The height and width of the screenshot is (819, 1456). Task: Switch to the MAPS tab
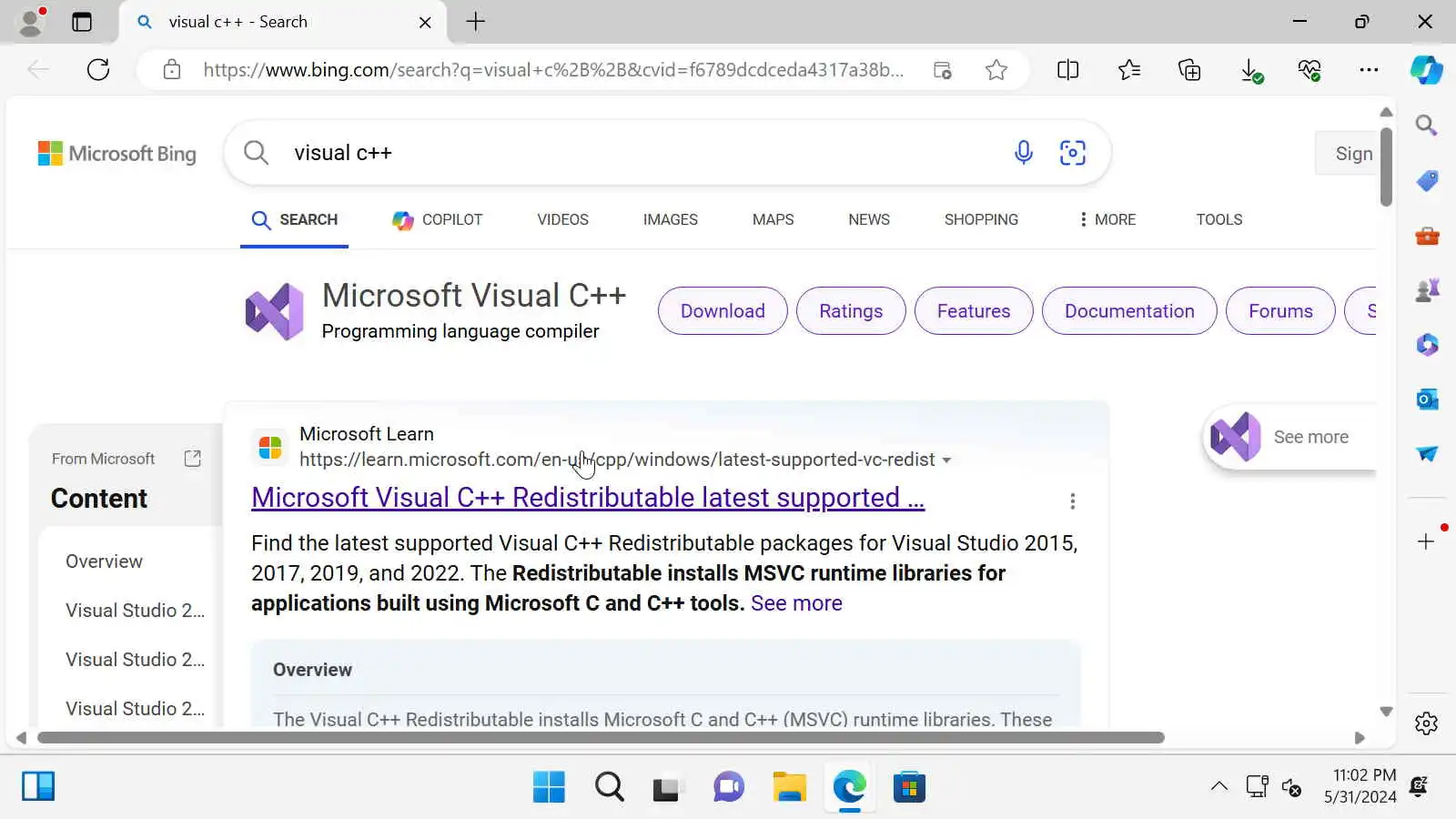[773, 219]
